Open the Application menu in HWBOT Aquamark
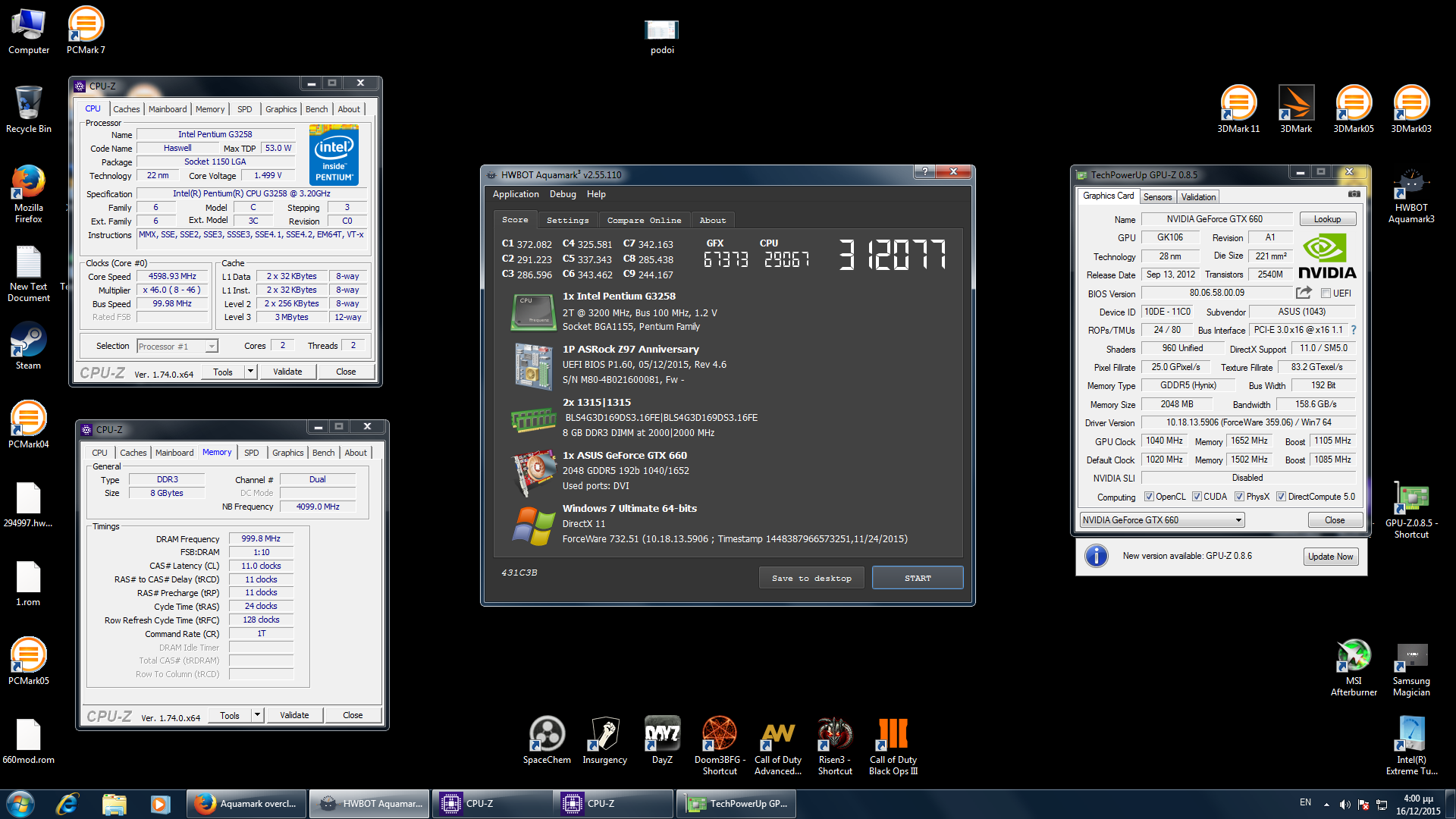Image resolution: width=1456 pixels, height=819 pixels. 516,194
